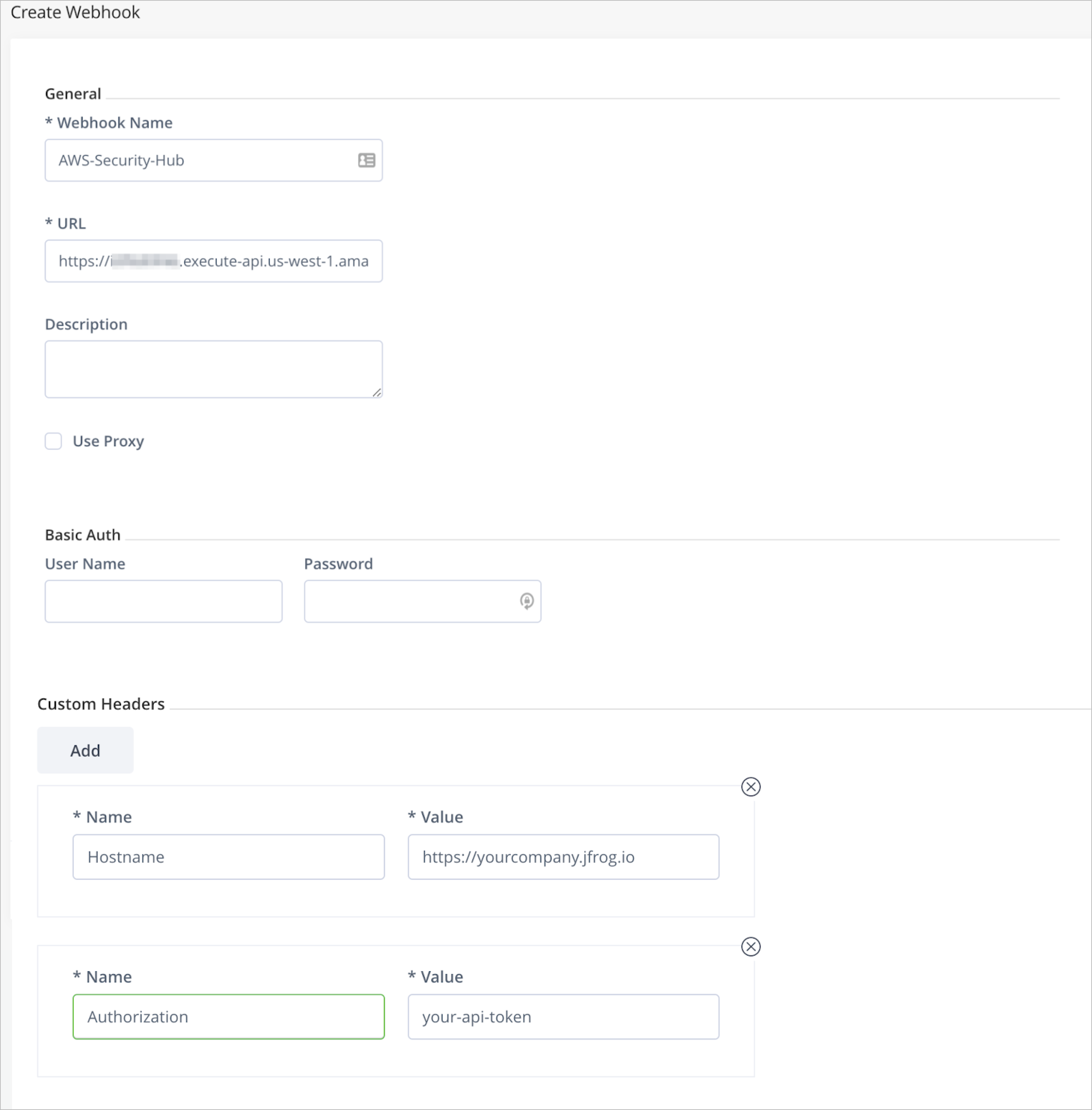Edit the AWS-Security-Hub webhook name

(x=201, y=160)
